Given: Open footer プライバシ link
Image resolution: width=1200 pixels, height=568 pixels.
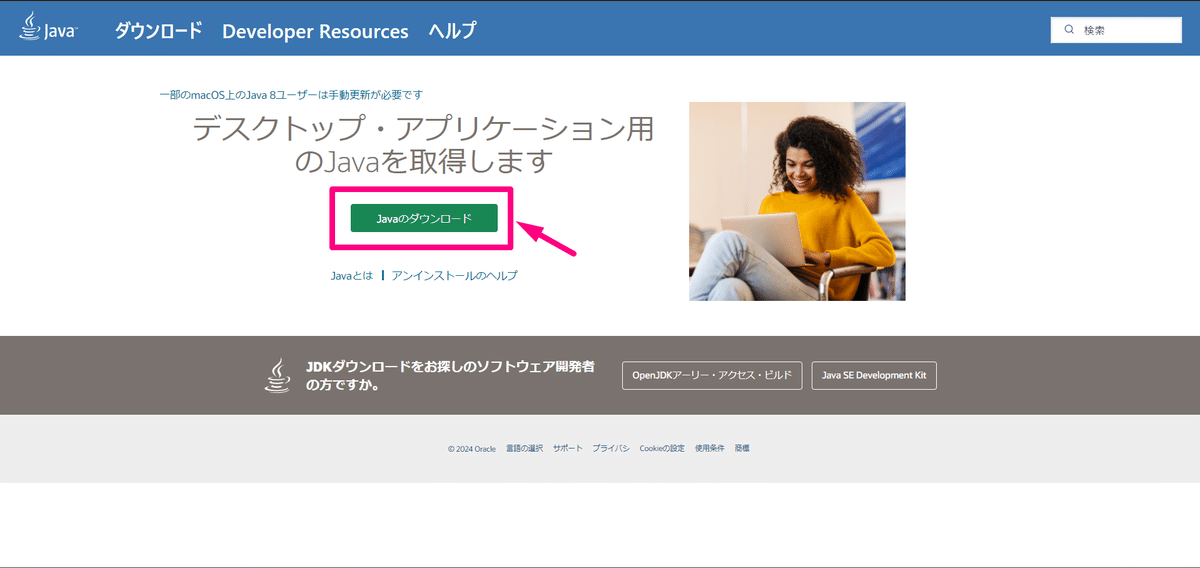Looking at the screenshot, I should click(611, 448).
